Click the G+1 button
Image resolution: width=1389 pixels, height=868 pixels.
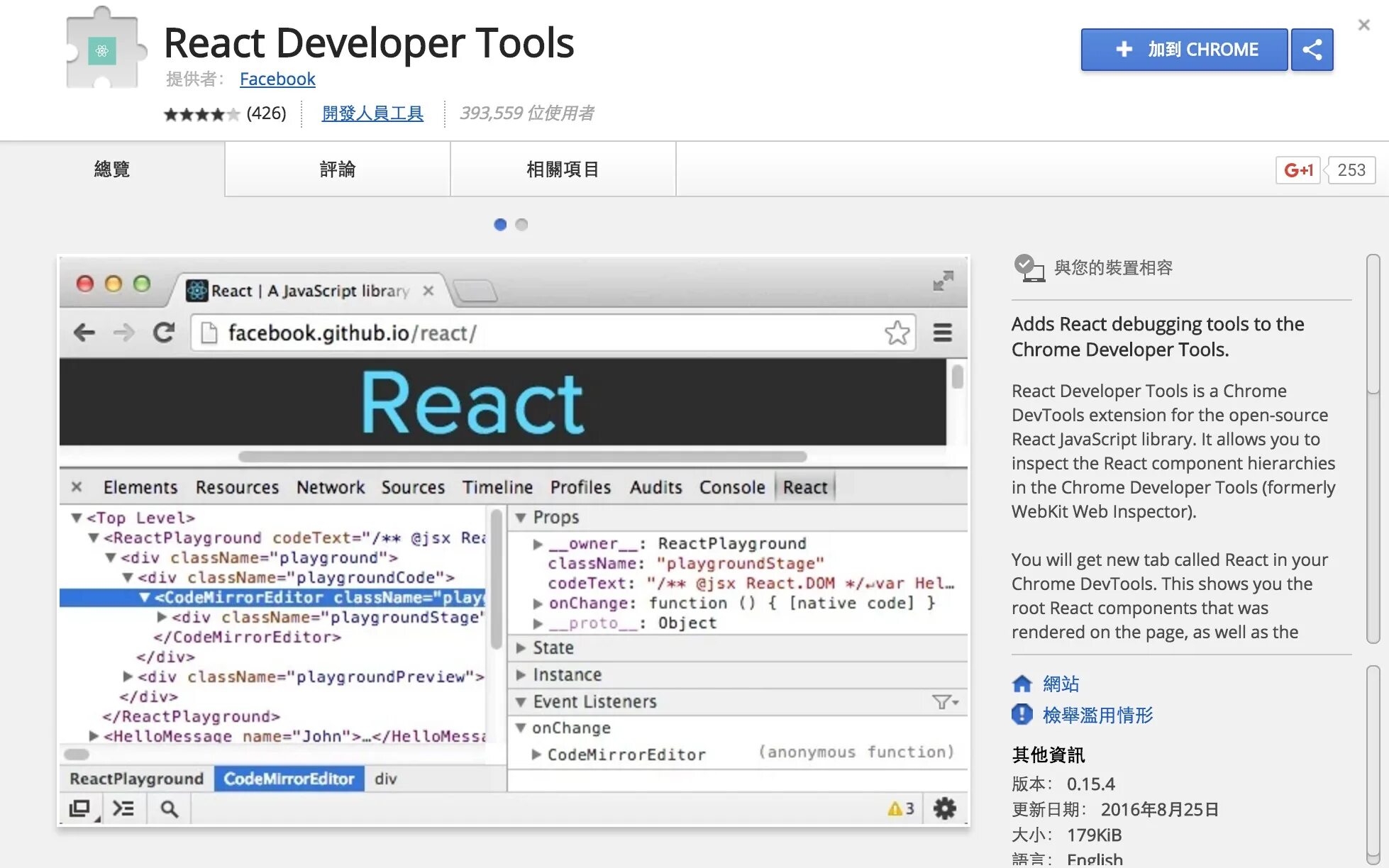pyautogui.click(x=1297, y=170)
